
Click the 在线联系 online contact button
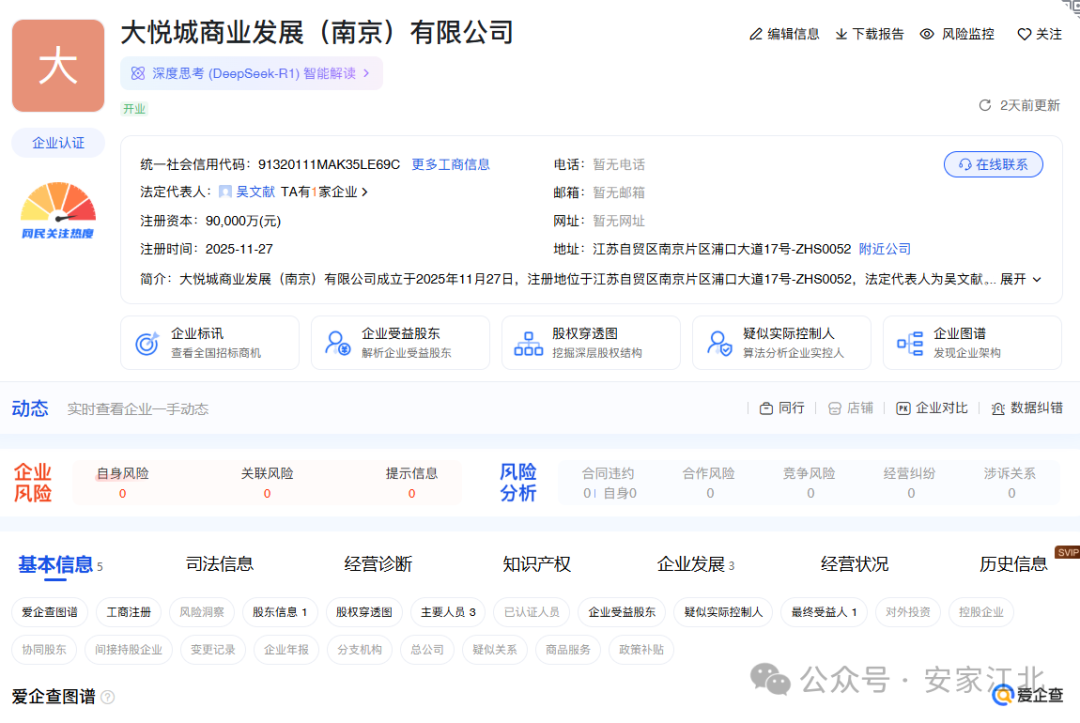pos(993,164)
